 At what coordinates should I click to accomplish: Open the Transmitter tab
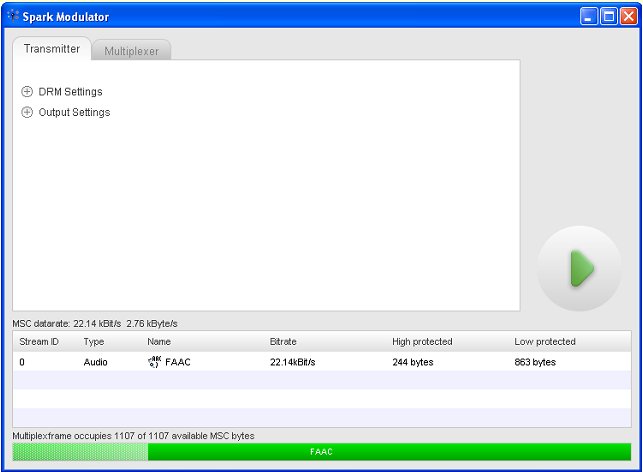[x=52, y=49]
